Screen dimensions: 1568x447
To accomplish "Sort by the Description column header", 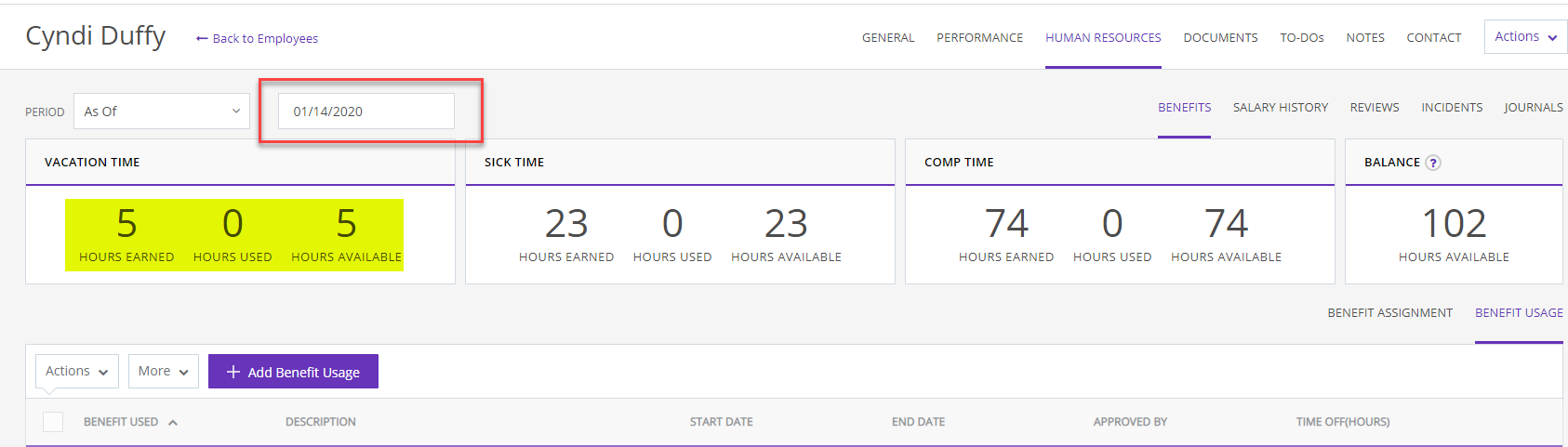I will coord(321,422).
